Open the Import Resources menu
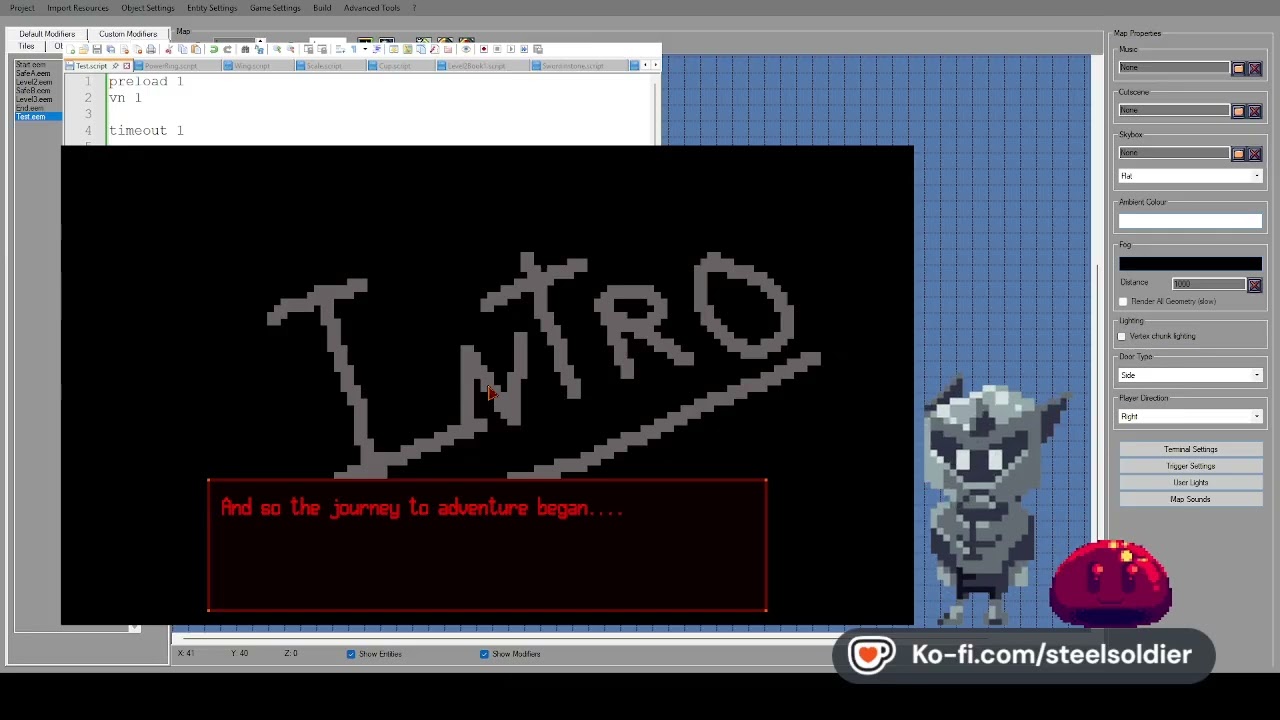The image size is (1280, 720). coord(77,8)
